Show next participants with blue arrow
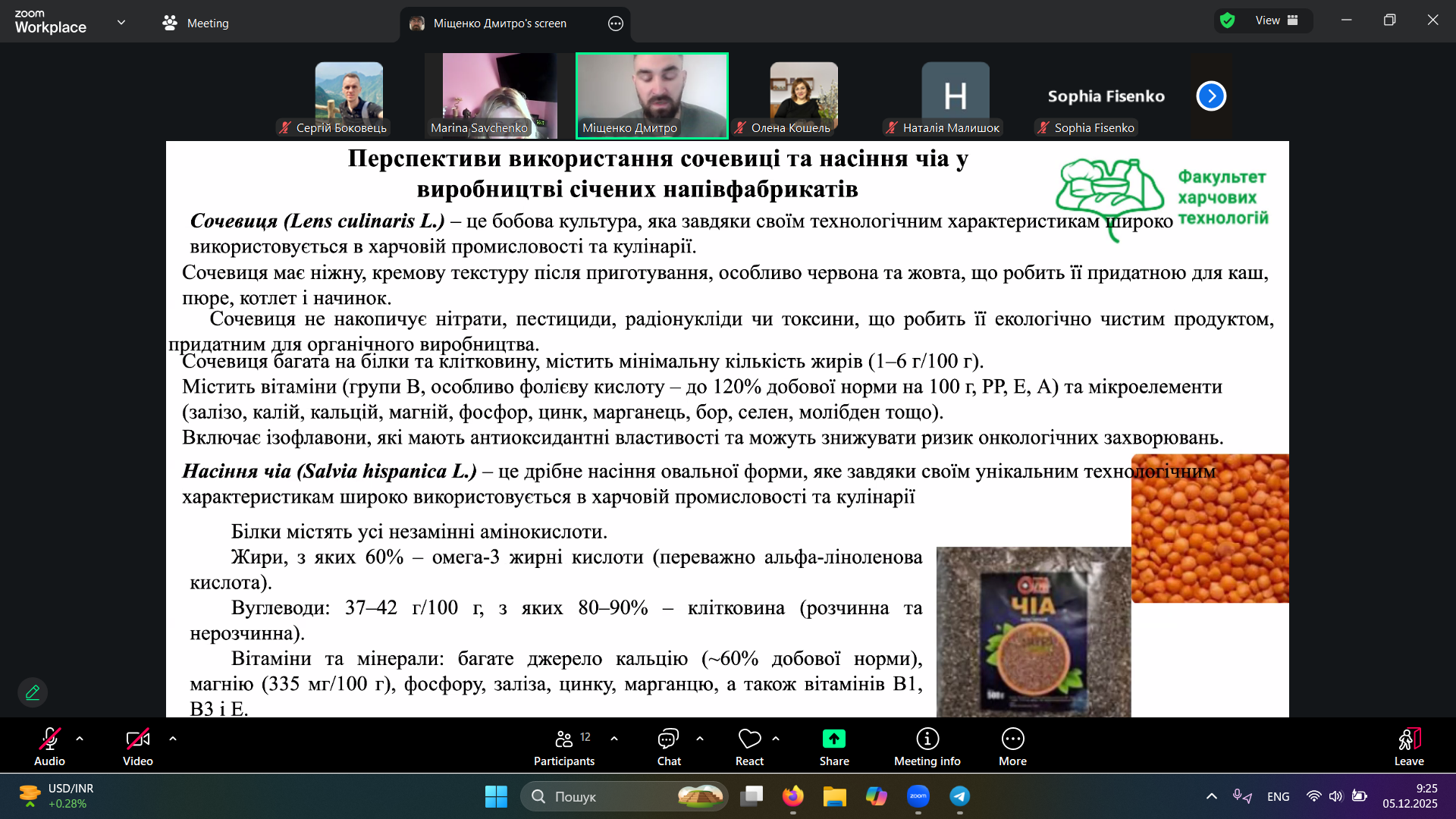This screenshot has width=1456, height=819. tap(1211, 96)
